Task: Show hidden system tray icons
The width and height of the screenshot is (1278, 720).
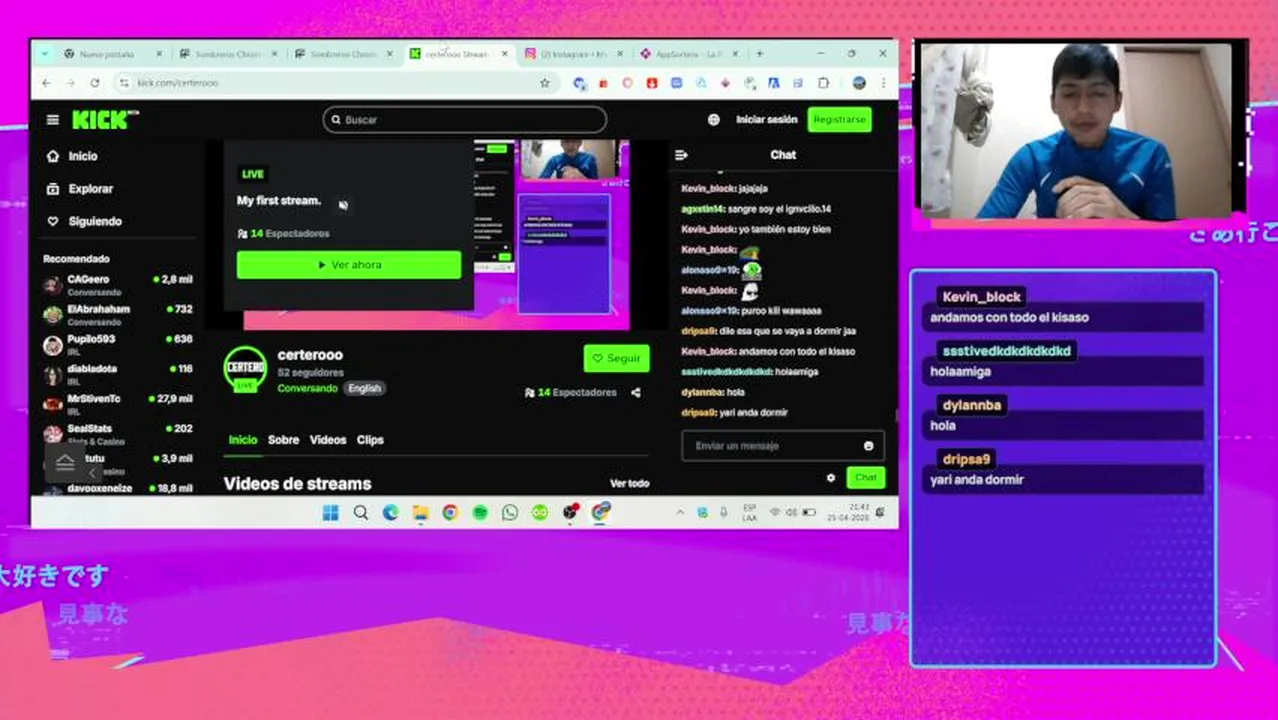Action: coord(680,512)
